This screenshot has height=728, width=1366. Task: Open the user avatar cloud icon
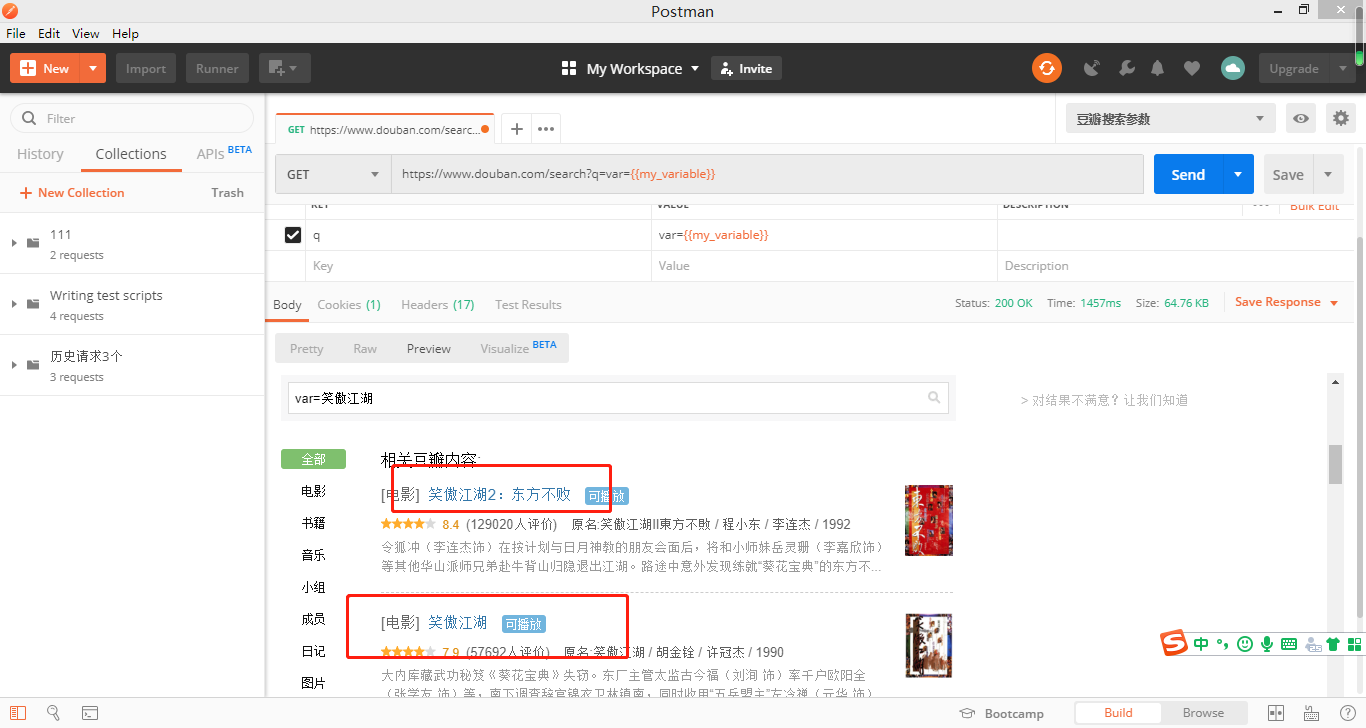1233,68
